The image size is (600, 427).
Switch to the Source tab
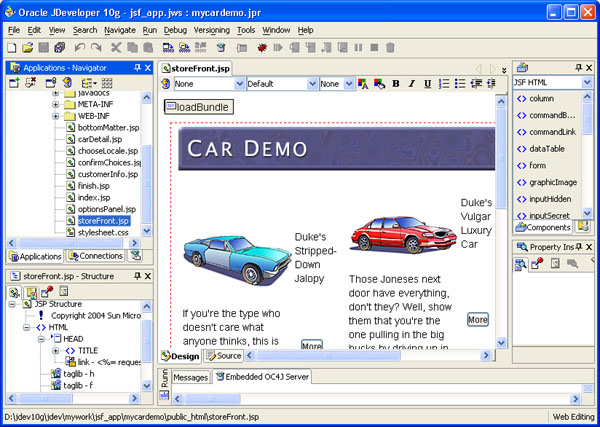(x=223, y=356)
